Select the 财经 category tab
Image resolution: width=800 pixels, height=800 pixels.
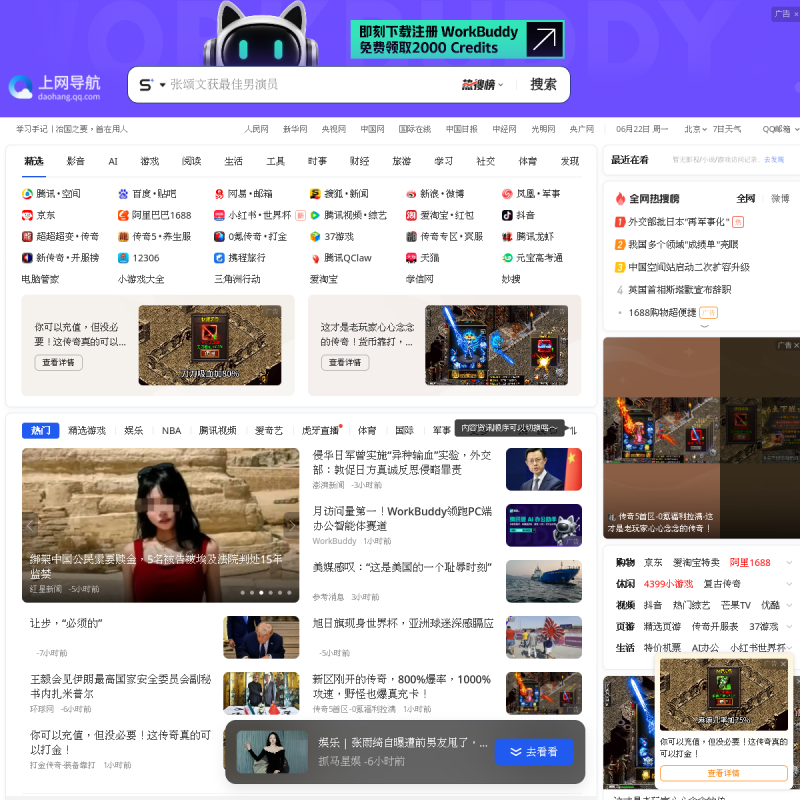[359, 161]
